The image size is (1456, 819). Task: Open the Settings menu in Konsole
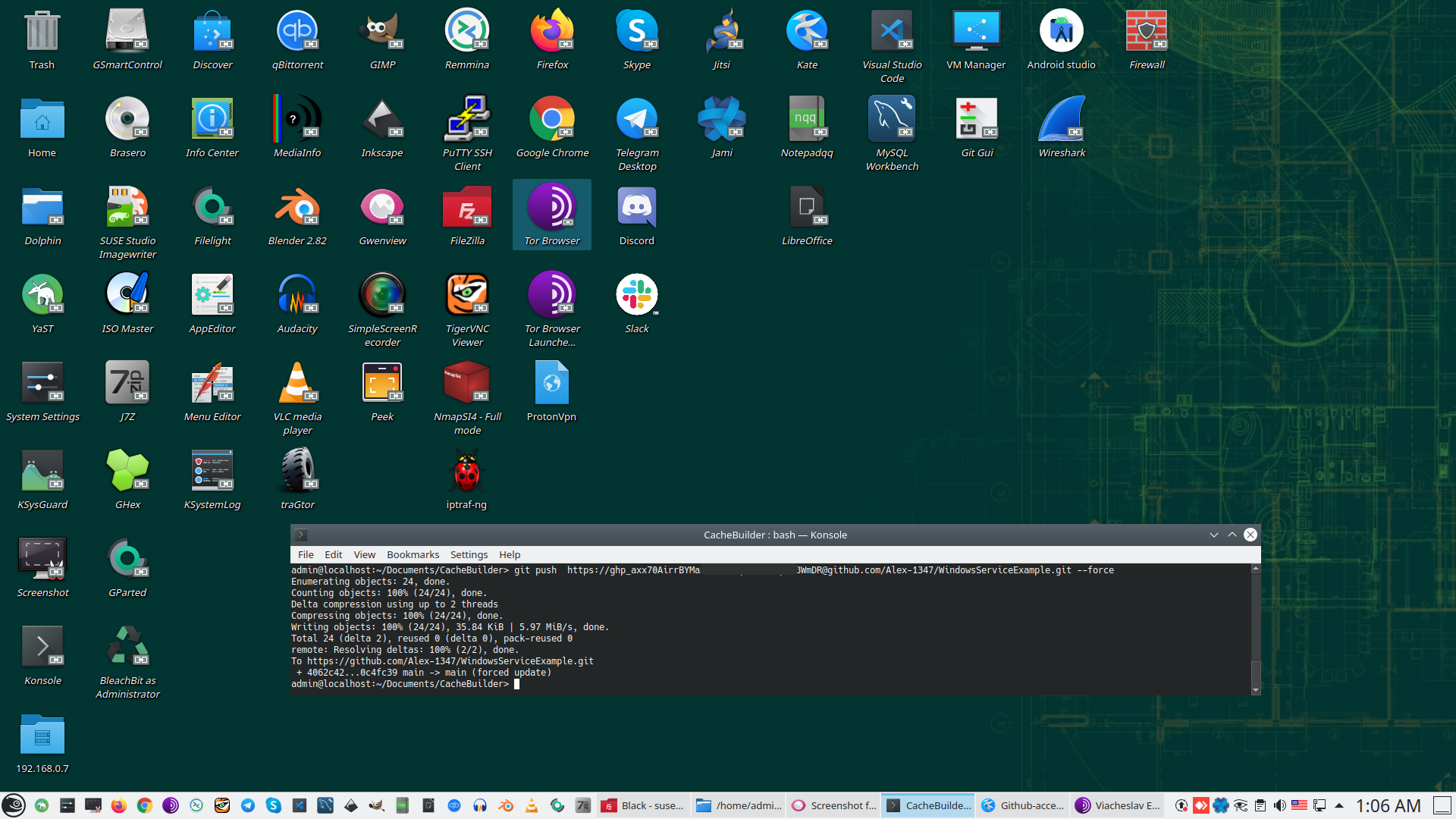(469, 554)
